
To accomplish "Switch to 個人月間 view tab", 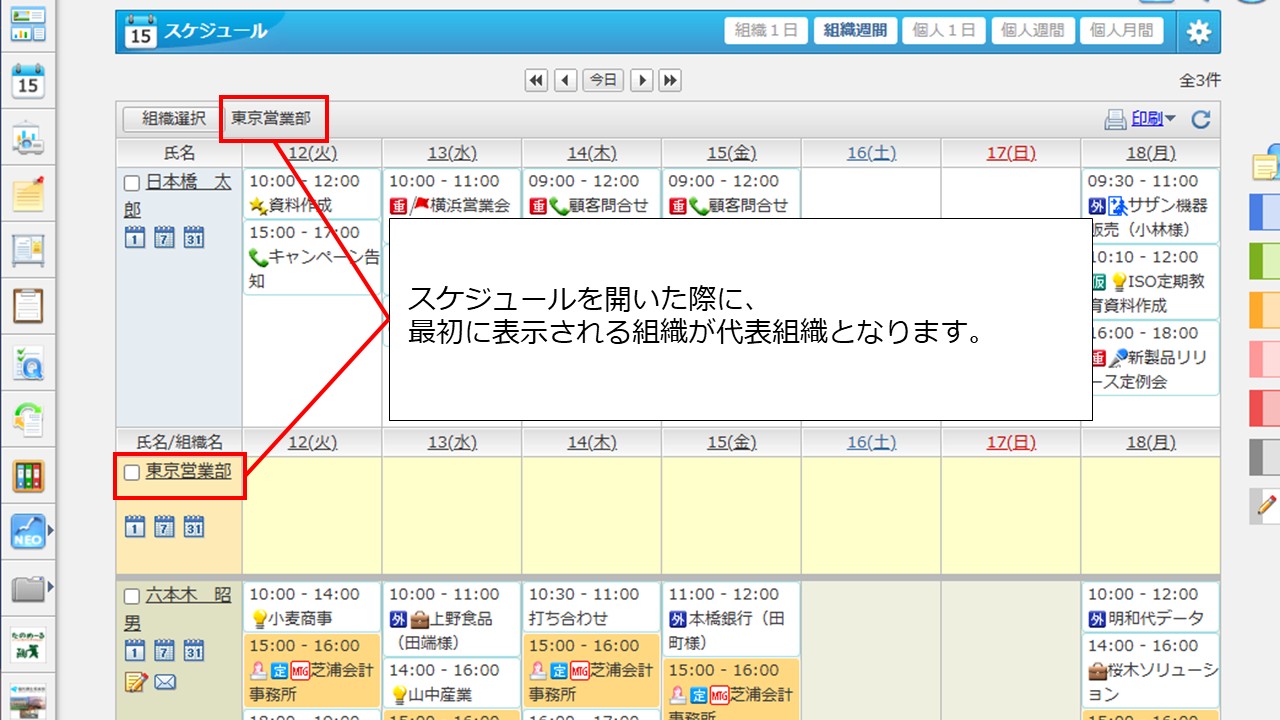I will (1121, 31).
